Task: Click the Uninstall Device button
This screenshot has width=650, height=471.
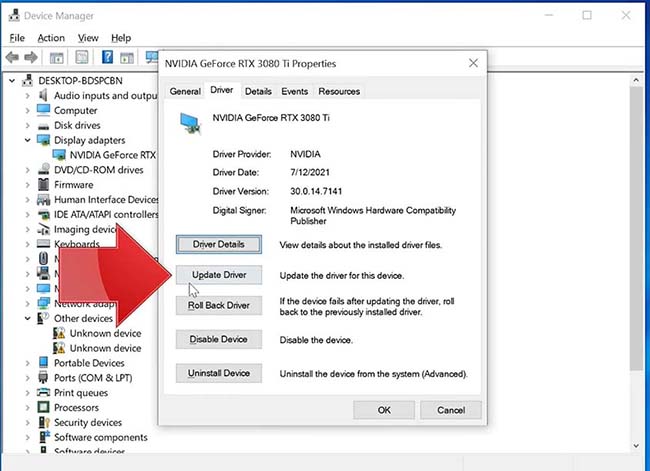Action: 218,373
